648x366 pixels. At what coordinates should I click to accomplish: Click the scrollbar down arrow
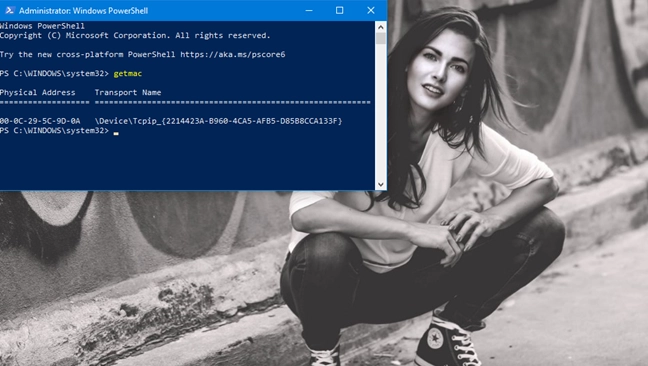381,185
